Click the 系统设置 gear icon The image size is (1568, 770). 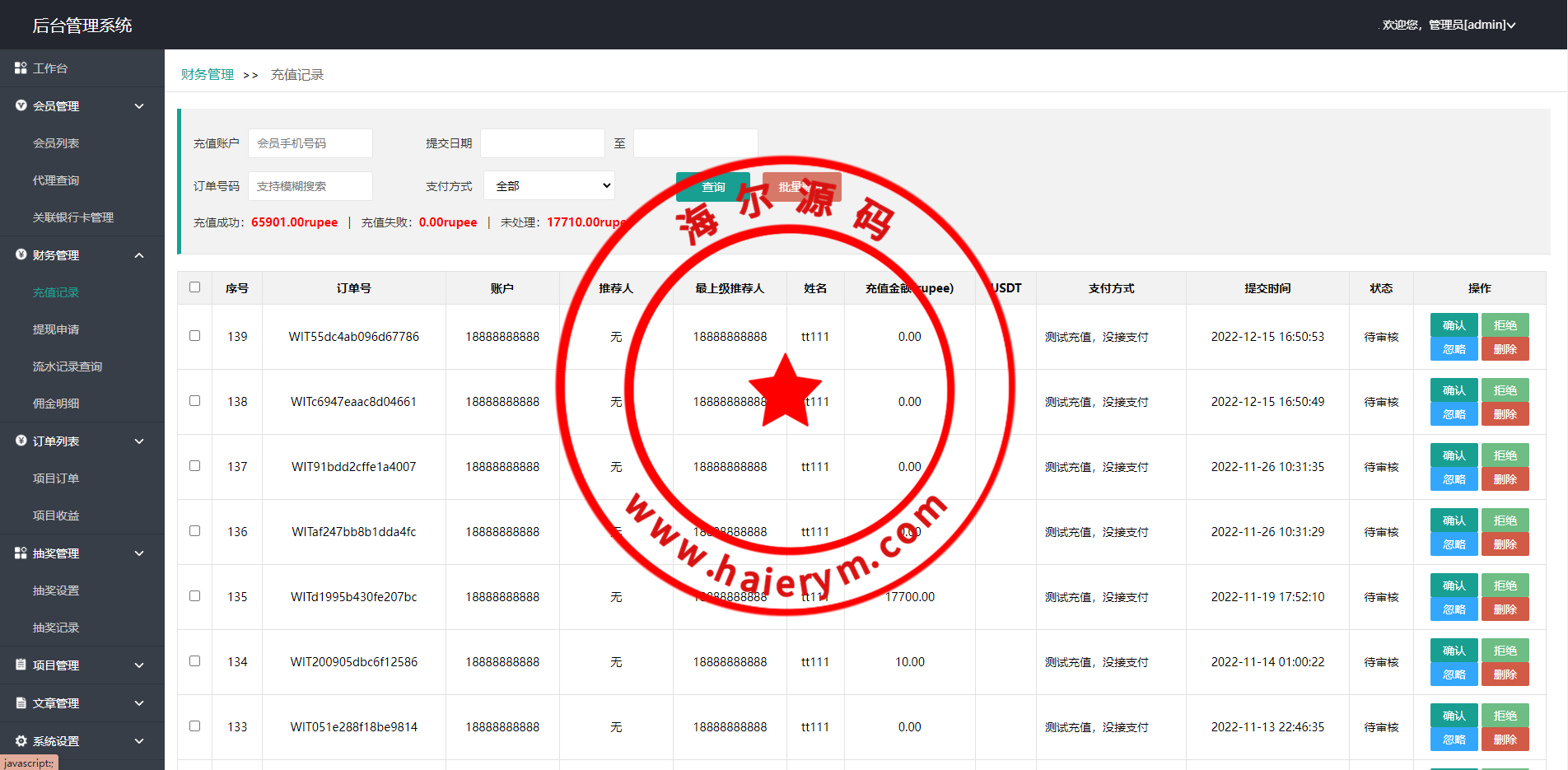click(x=21, y=741)
